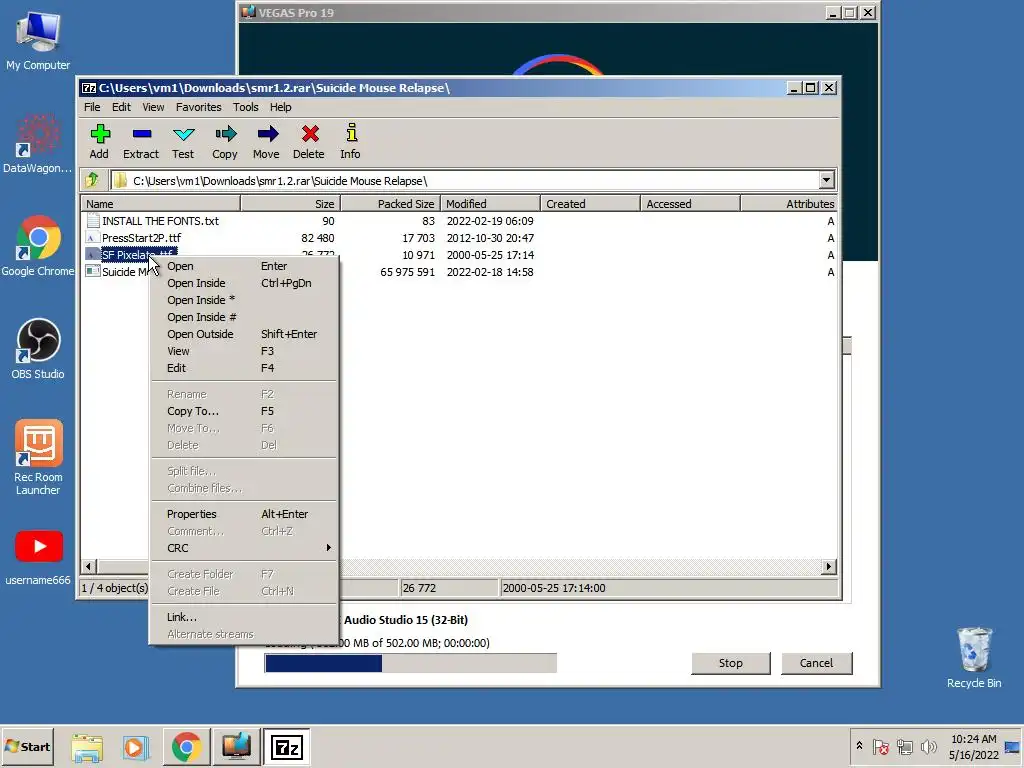This screenshot has height=768, width=1024.
Task: Switch to VEGAS installer taskbar icon
Action: 236,747
